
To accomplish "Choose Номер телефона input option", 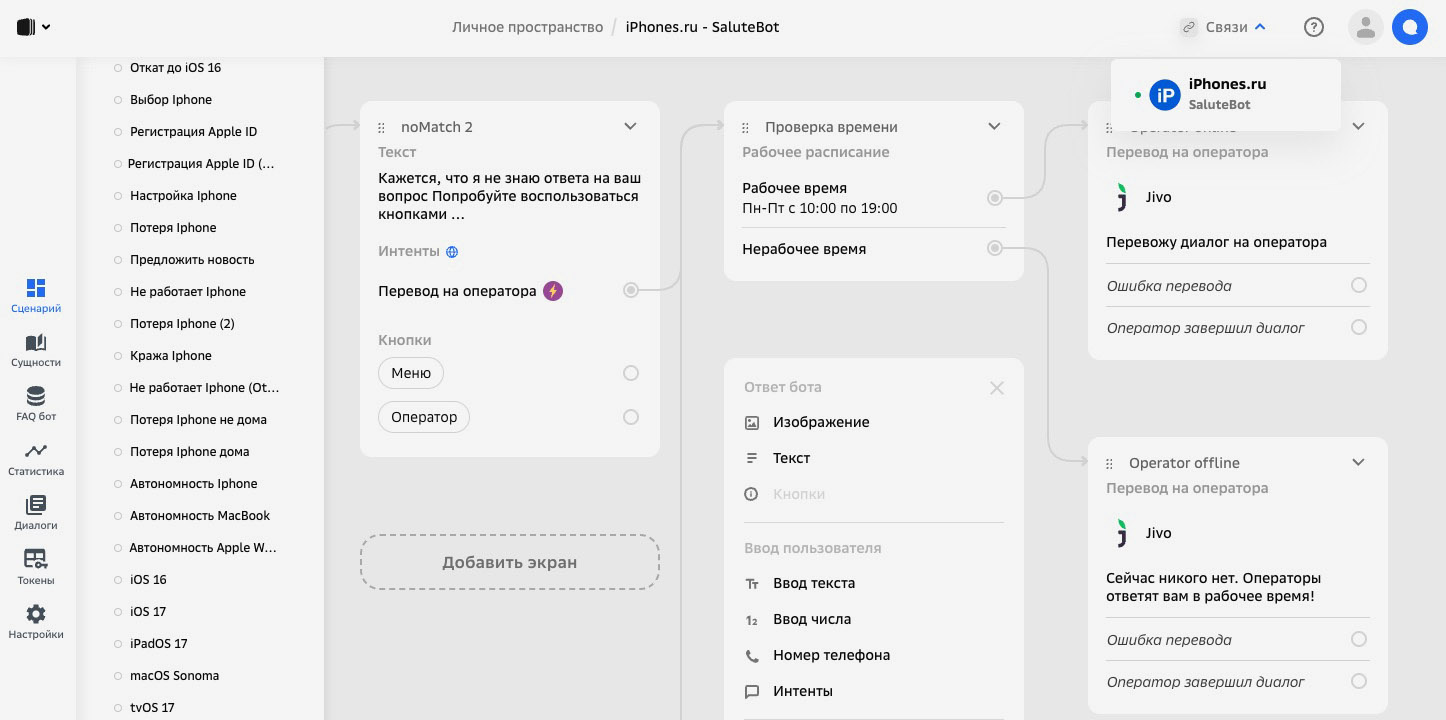I will pyautogui.click(x=830, y=655).
